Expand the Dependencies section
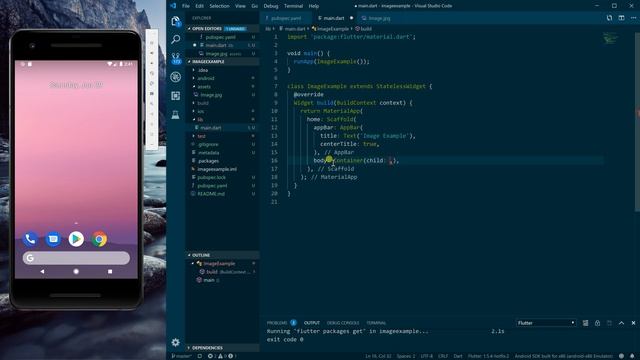The image size is (640, 360). coord(222,348)
